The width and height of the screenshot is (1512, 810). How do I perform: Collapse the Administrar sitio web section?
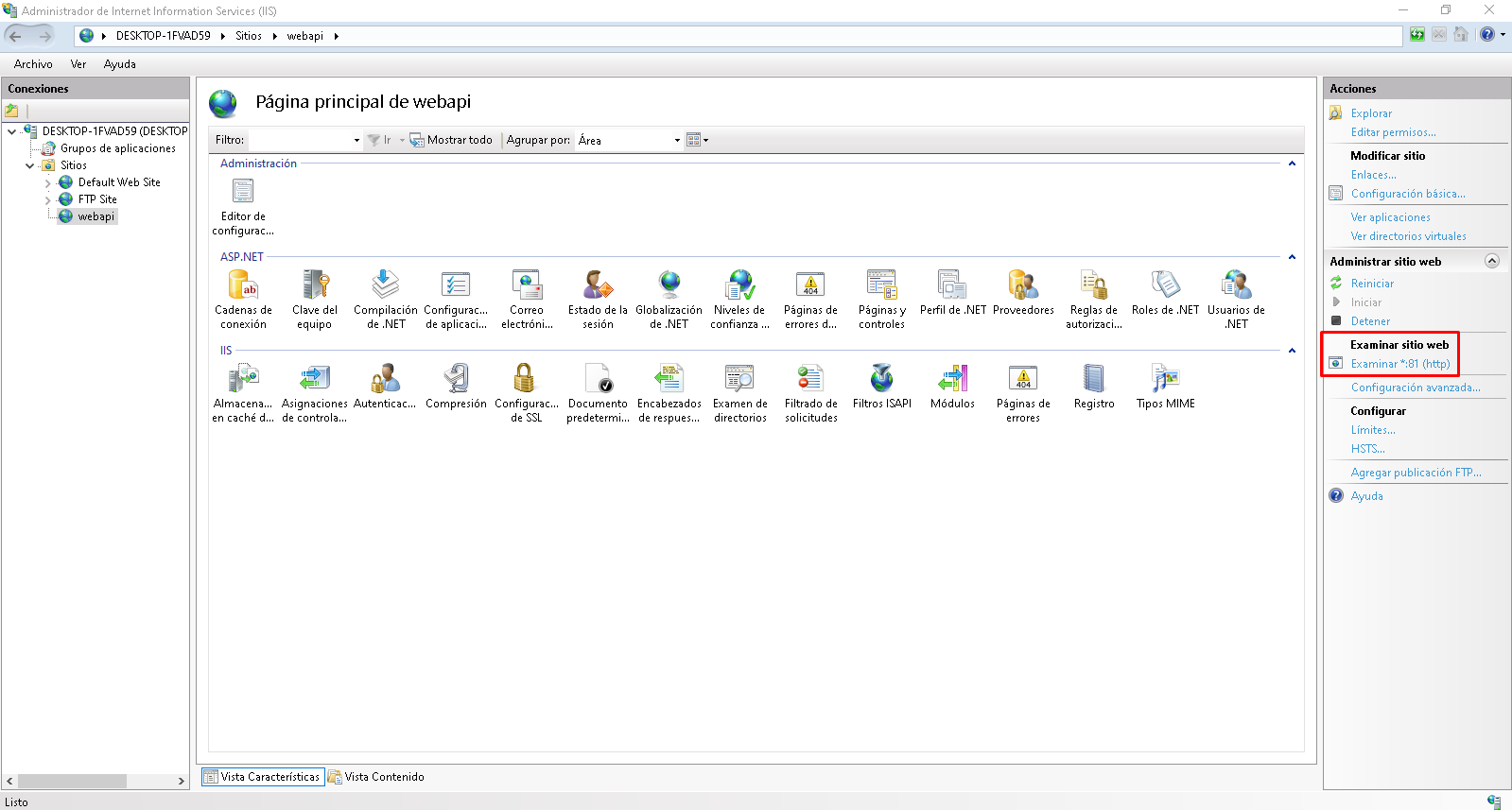1491,262
